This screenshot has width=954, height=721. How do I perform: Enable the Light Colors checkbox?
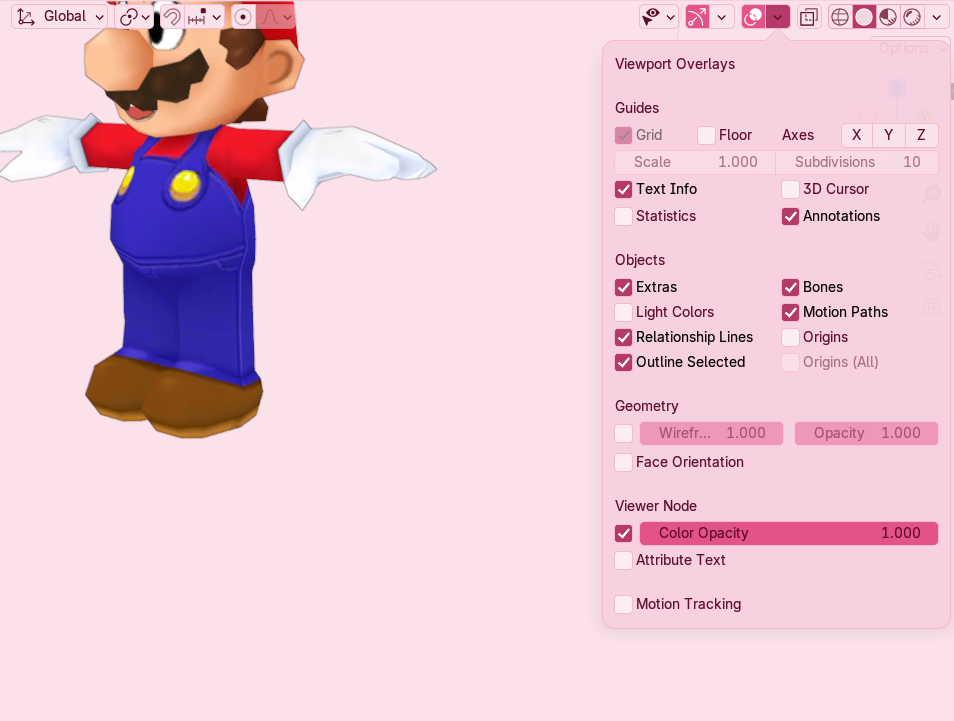pos(623,312)
